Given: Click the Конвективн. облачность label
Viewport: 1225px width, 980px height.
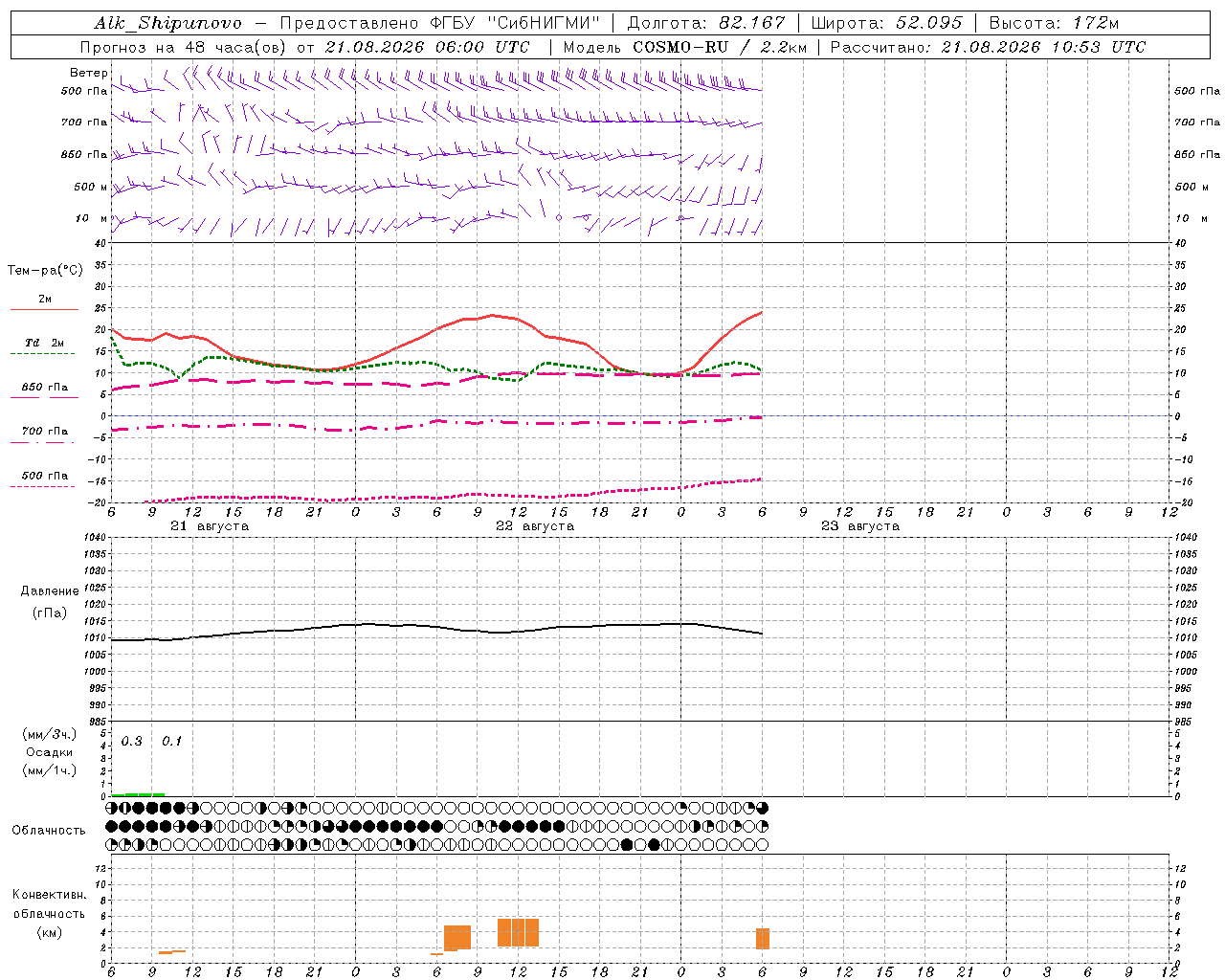Looking at the screenshot, I should pyautogui.click(x=49, y=913).
